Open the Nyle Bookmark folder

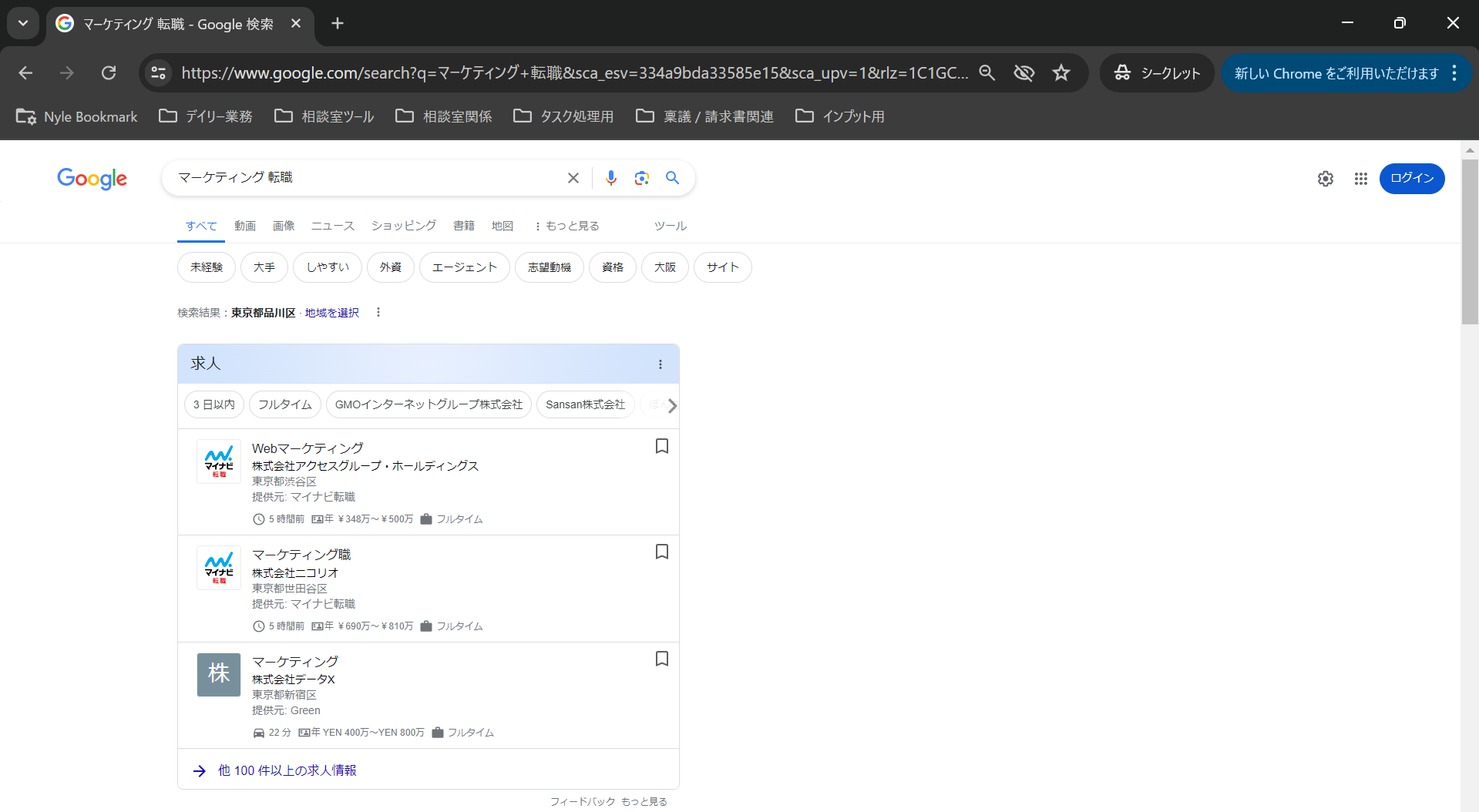76,116
